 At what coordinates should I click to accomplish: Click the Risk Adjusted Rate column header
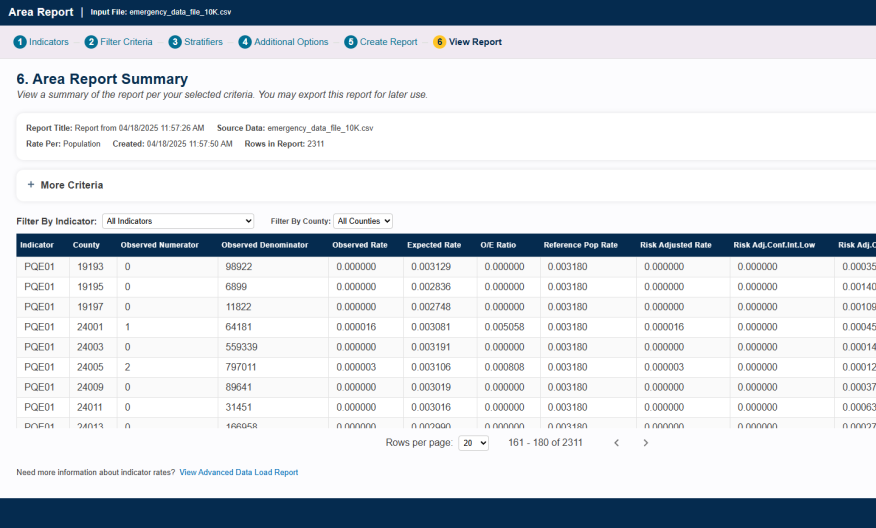675,245
